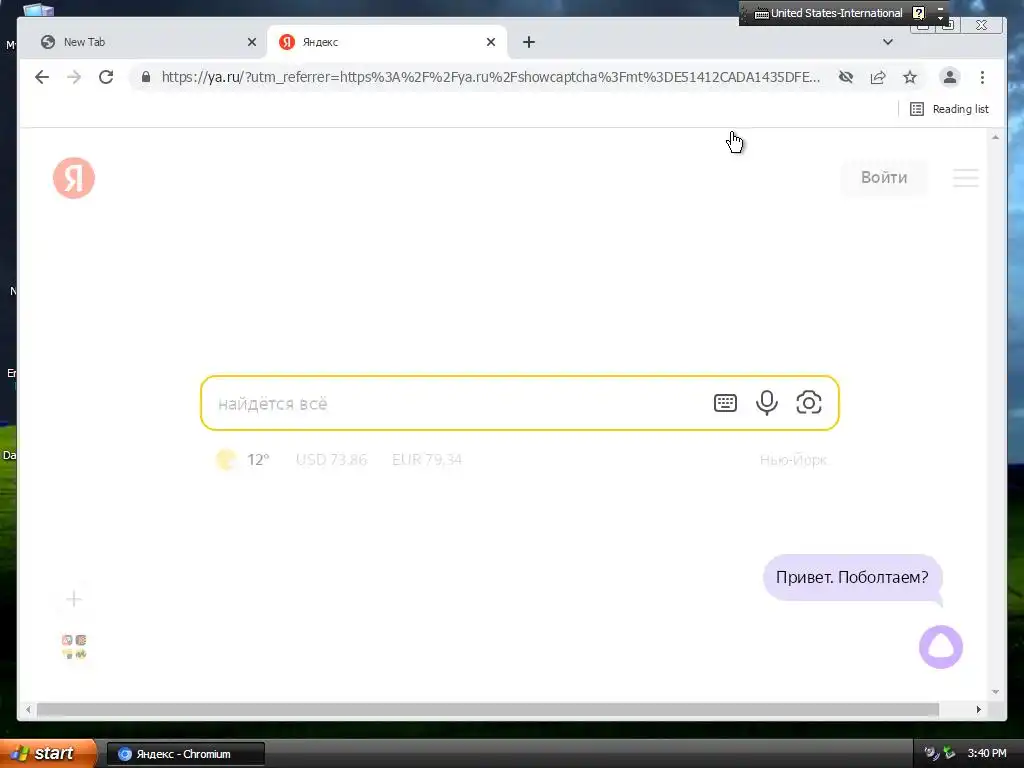
Task: Open the USD 73.86 rate
Action: [331, 460]
